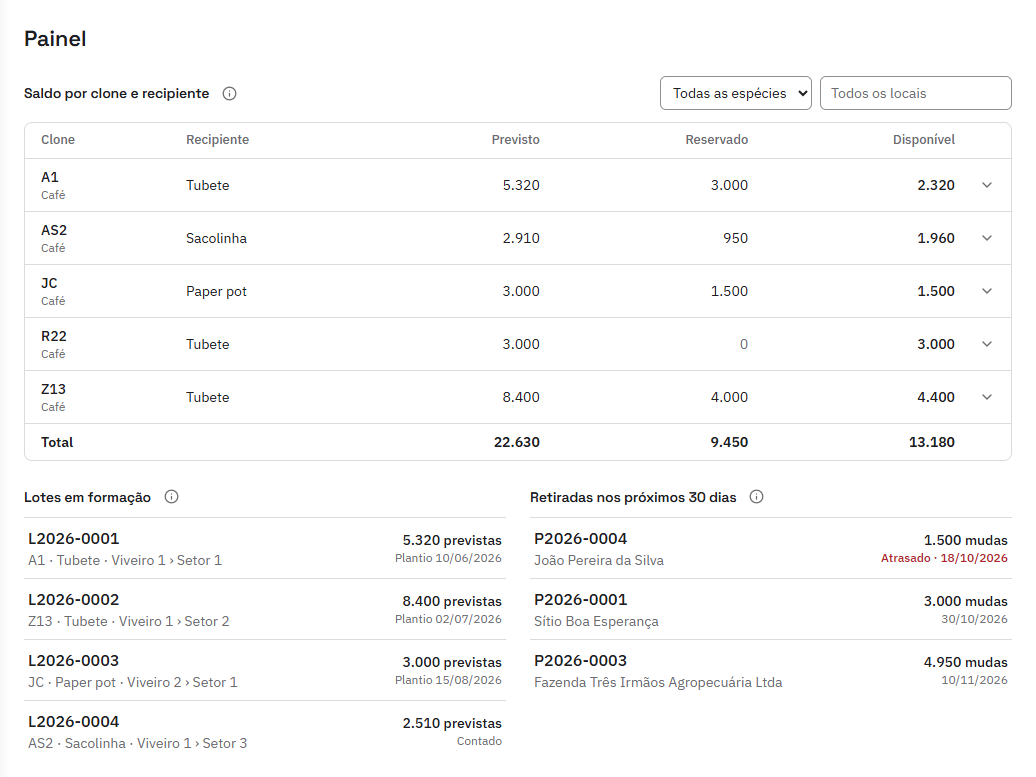The height and width of the screenshot is (777, 1036).
Task: Open lot L2026-0004
Action: (265, 731)
